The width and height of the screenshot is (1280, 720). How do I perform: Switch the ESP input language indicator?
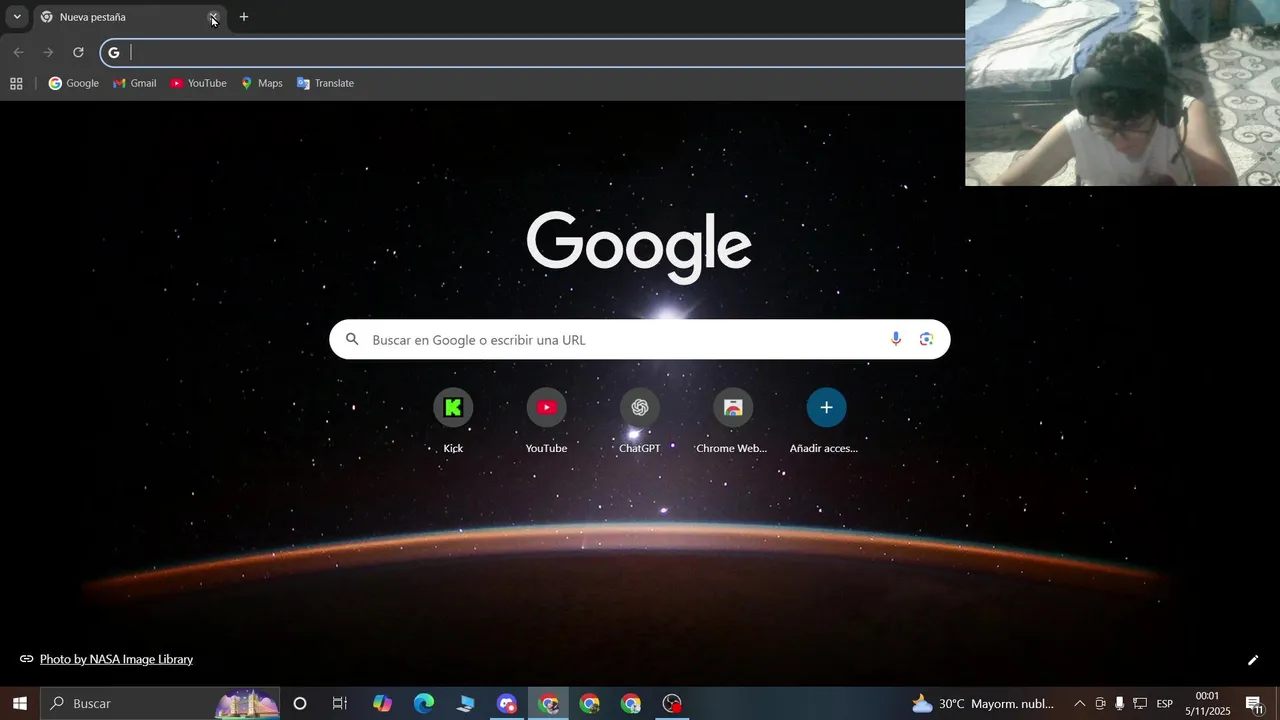(x=1165, y=704)
